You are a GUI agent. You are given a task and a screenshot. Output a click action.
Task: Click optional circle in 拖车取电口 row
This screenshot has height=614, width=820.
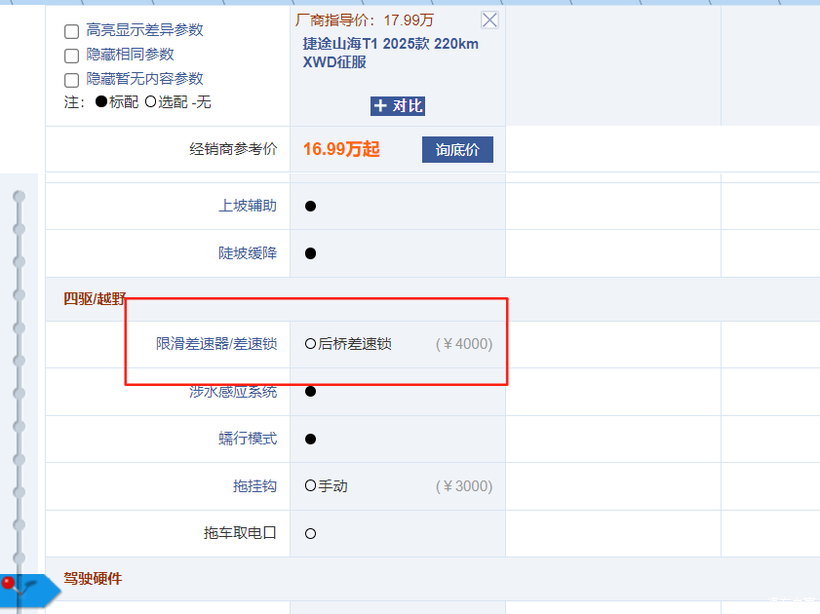coord(310,533)
